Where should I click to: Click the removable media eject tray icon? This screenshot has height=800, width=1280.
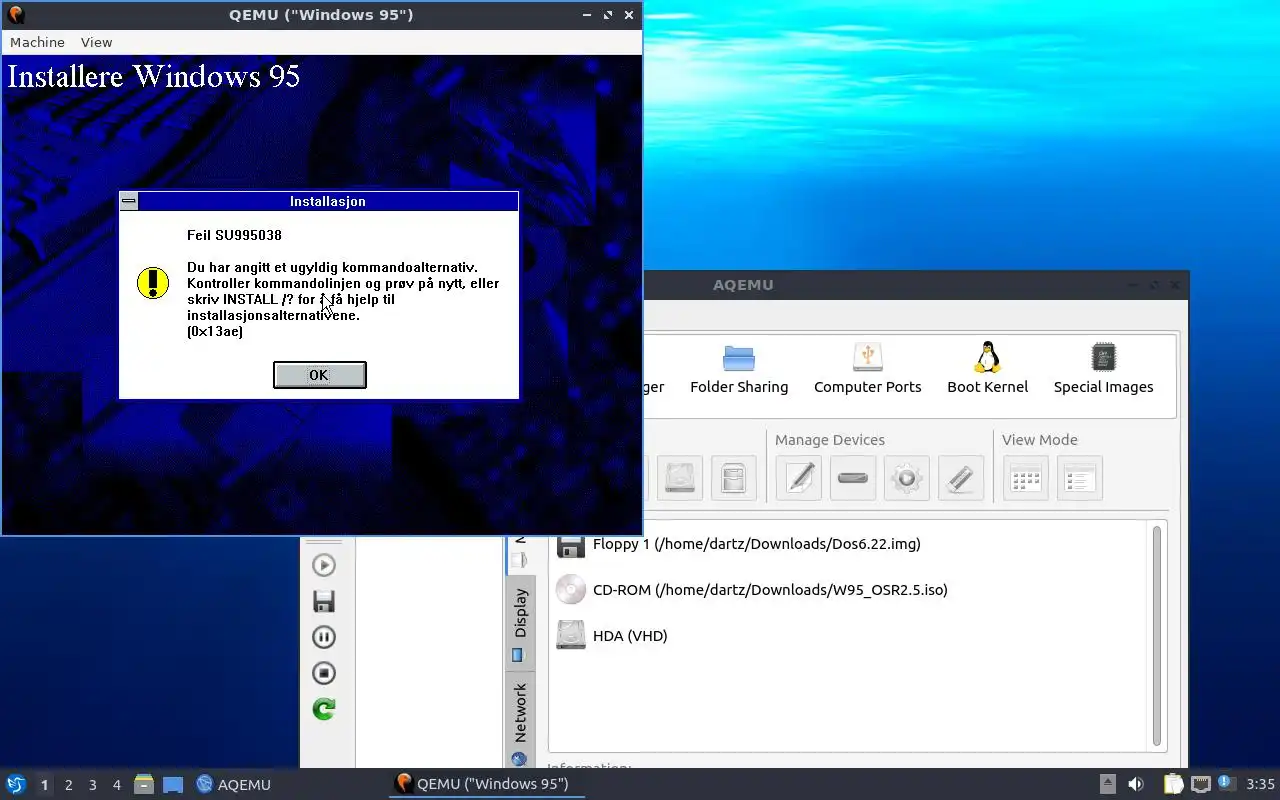pyautogui.click(x=1108, y=784)
